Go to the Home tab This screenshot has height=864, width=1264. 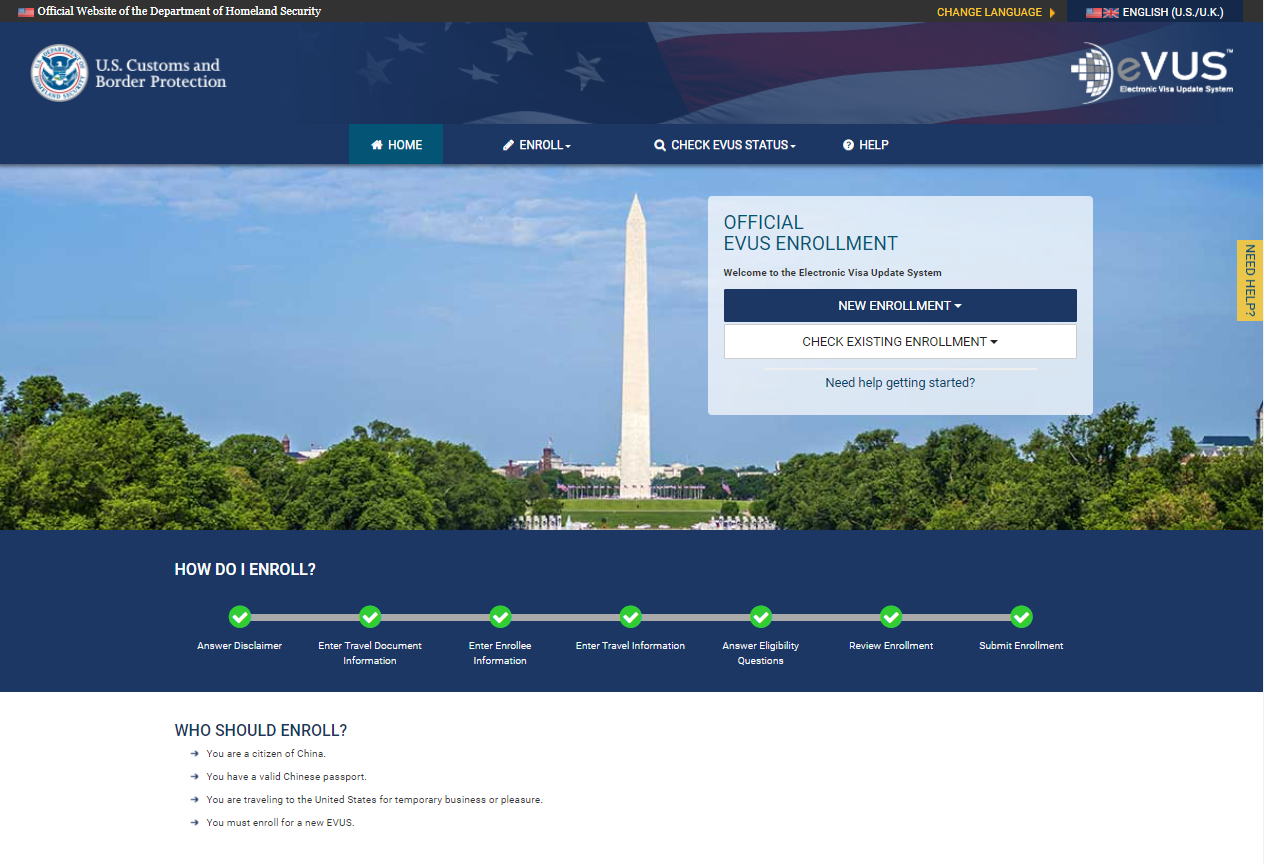click(x=396, y=145)
